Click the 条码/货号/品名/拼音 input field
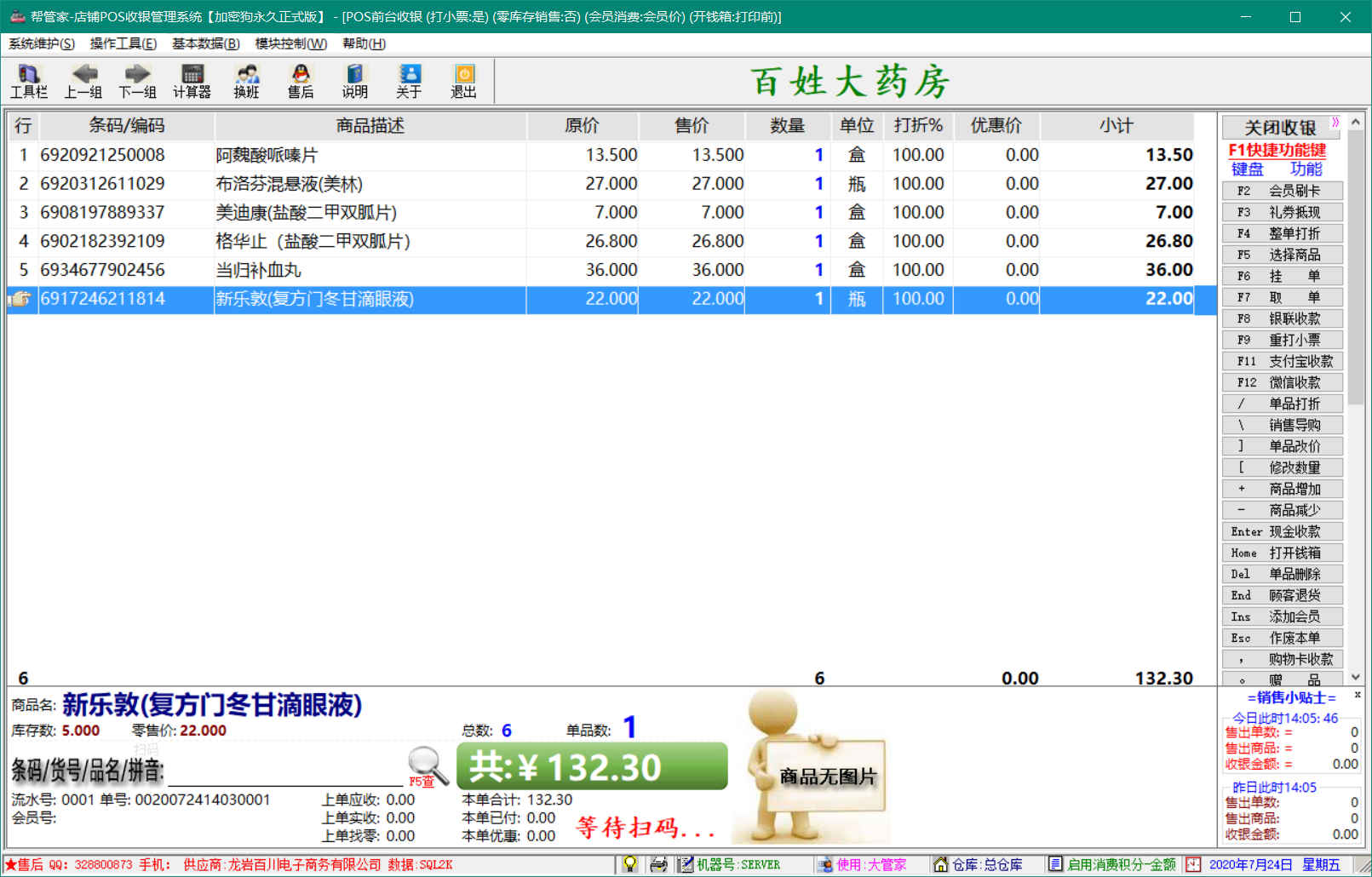1372x877 pixels. coord(285,771)
